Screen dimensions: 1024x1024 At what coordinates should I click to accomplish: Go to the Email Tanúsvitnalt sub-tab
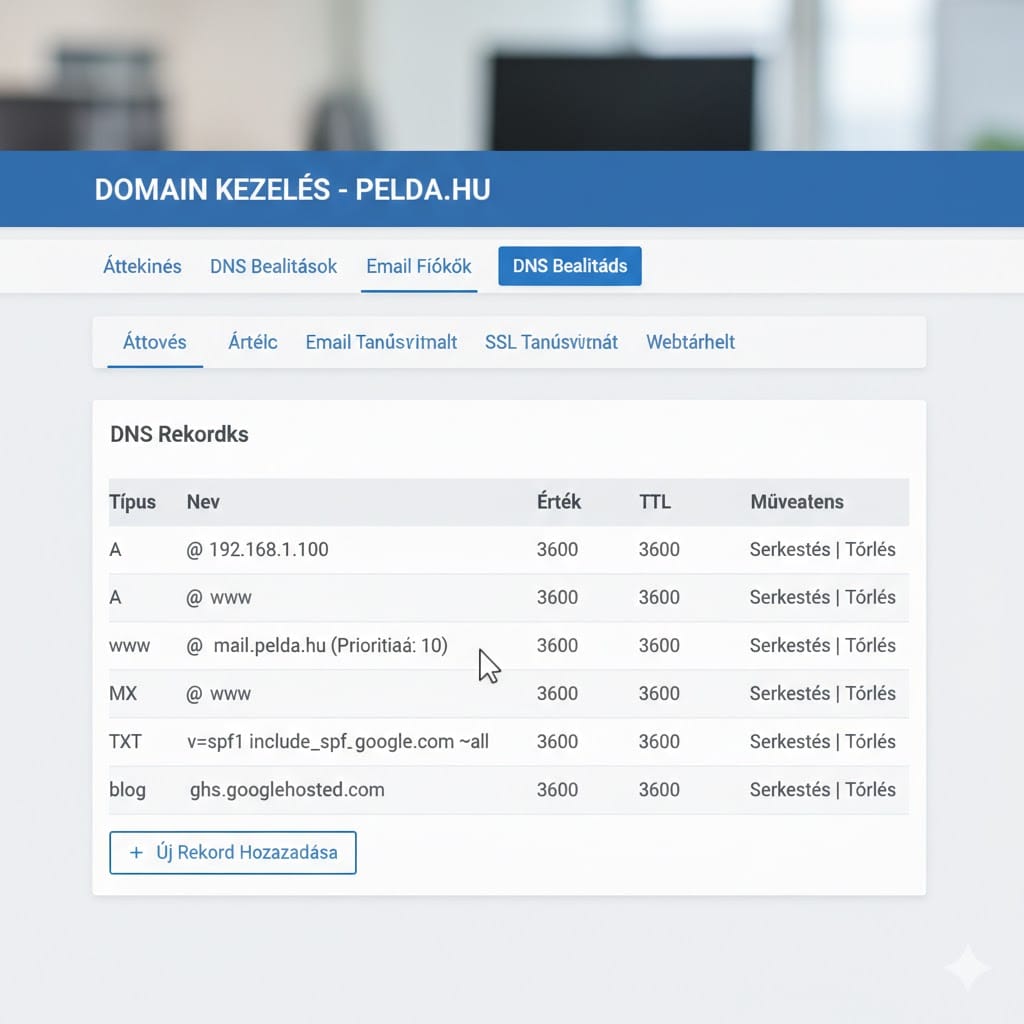[381, 342]
